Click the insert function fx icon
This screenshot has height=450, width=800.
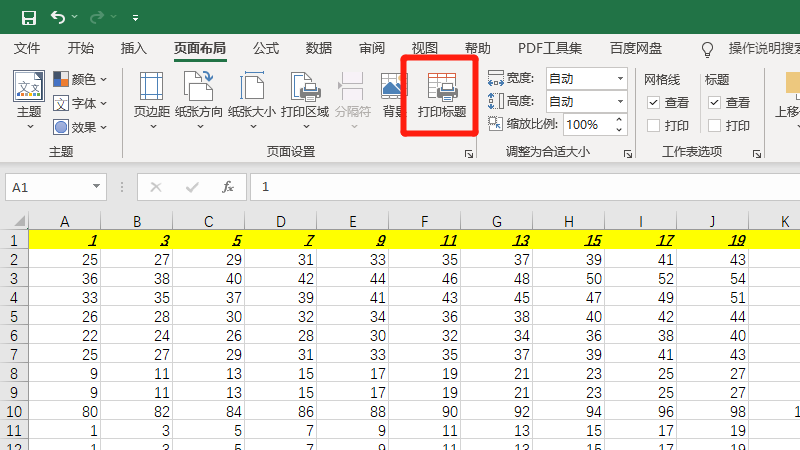tap(227, 187)
